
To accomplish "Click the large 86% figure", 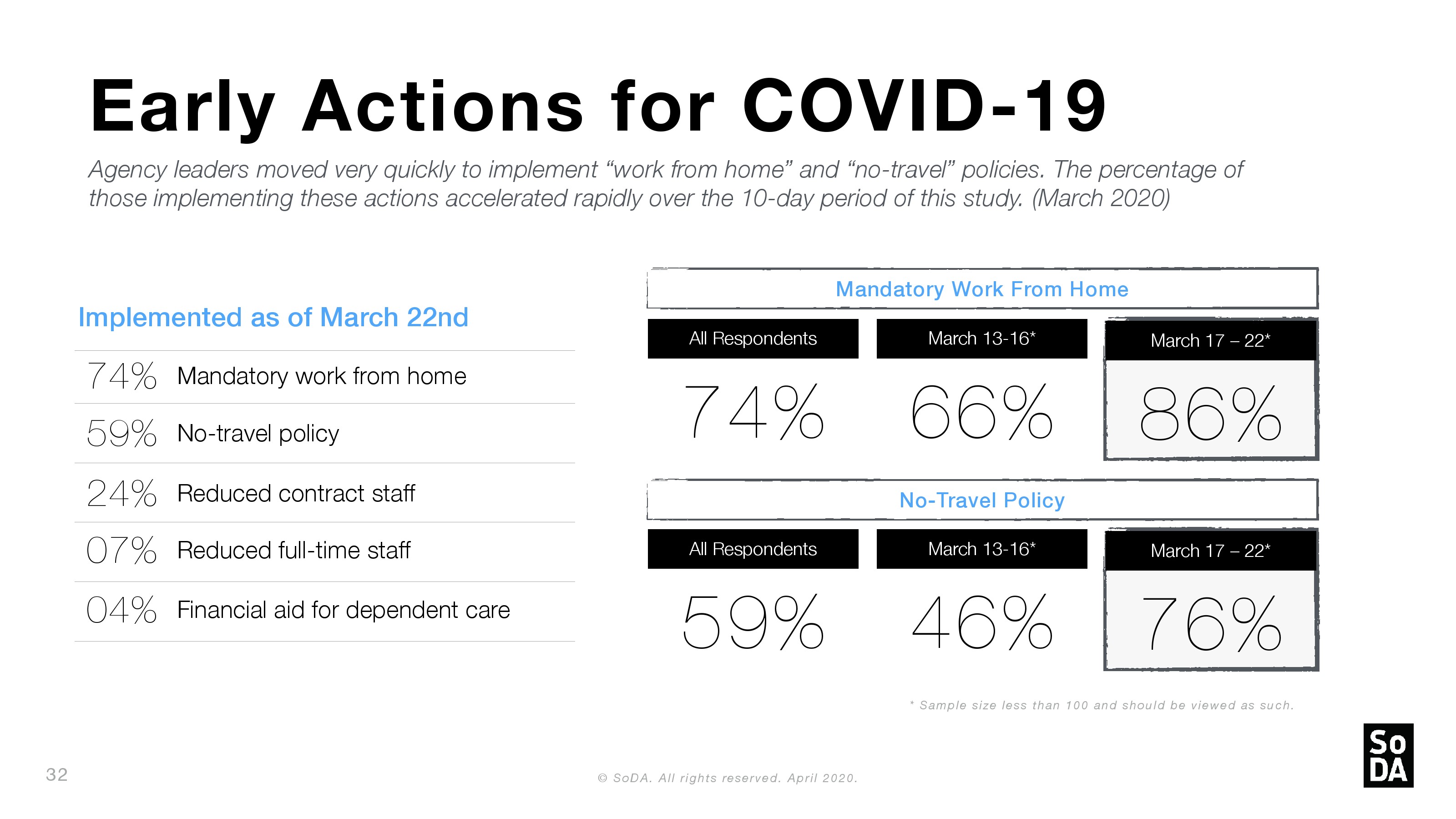I will (1210, 413).
